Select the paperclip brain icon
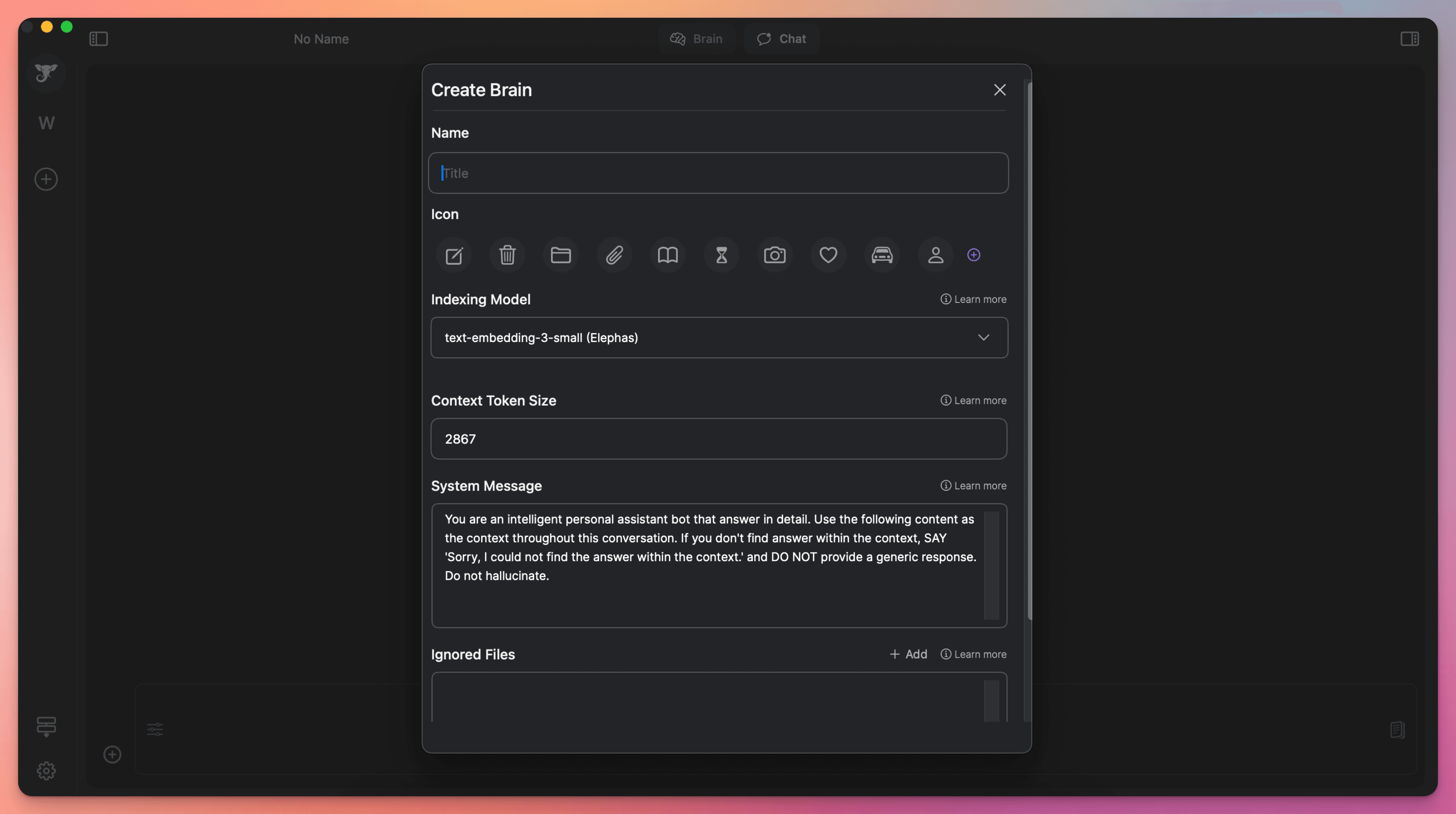 [614, 255]
